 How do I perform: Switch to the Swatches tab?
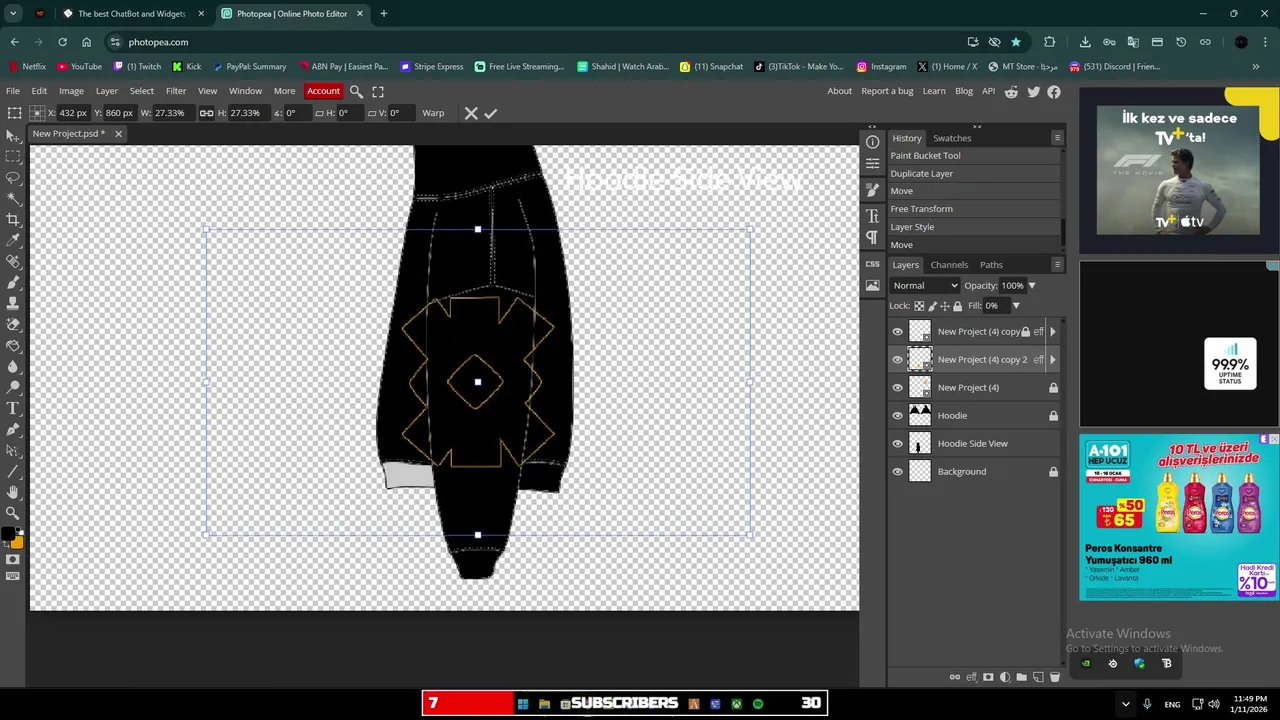(952, 138)
